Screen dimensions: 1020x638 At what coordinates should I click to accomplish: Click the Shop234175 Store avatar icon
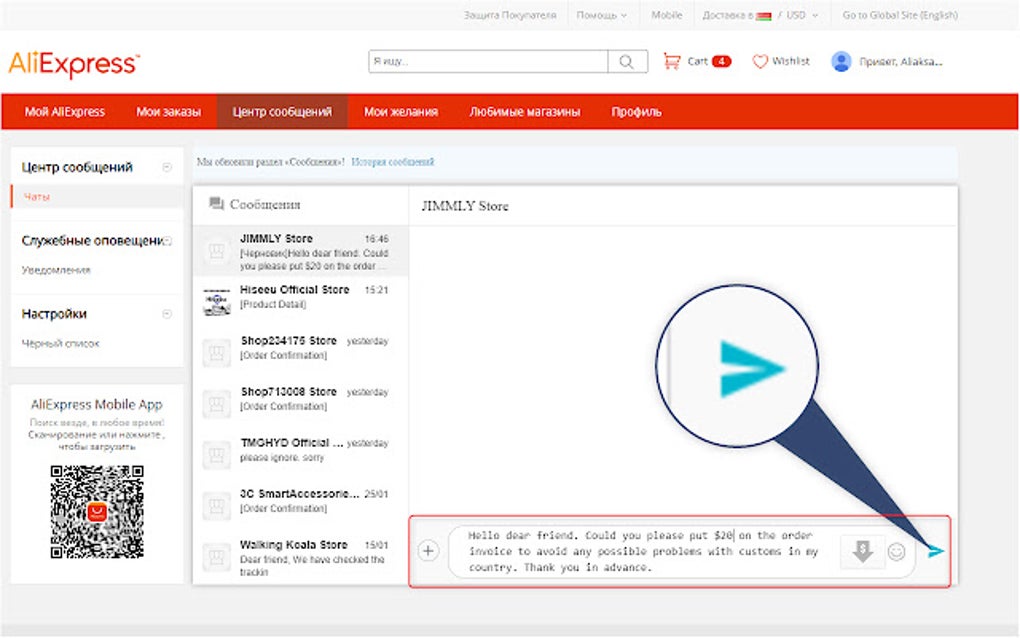pyautogui.click(x=216, y=352)
